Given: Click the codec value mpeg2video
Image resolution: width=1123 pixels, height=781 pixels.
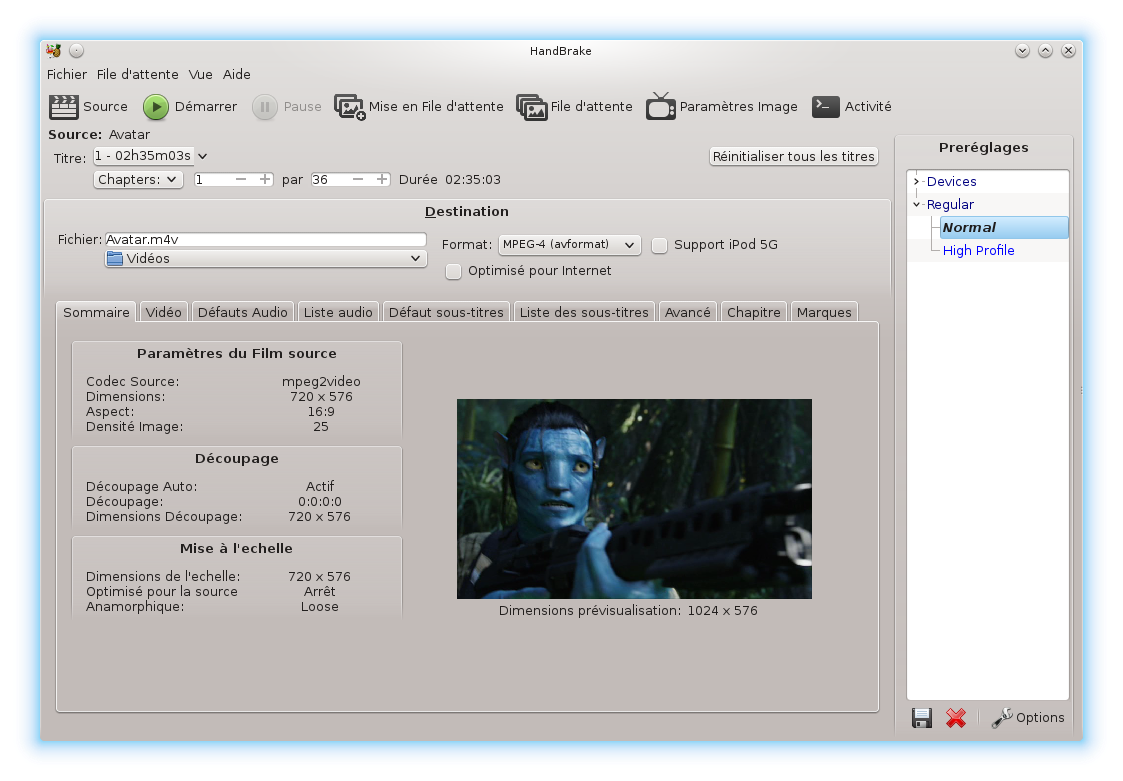Looking at the screenshot, I should click(321, 381).
